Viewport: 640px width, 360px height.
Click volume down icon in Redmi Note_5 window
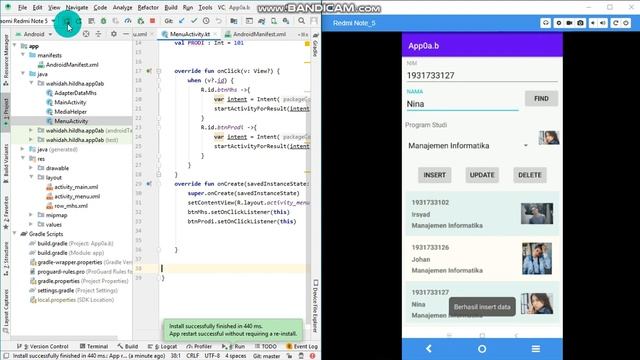pyautogui.click(x=593, y=23)
